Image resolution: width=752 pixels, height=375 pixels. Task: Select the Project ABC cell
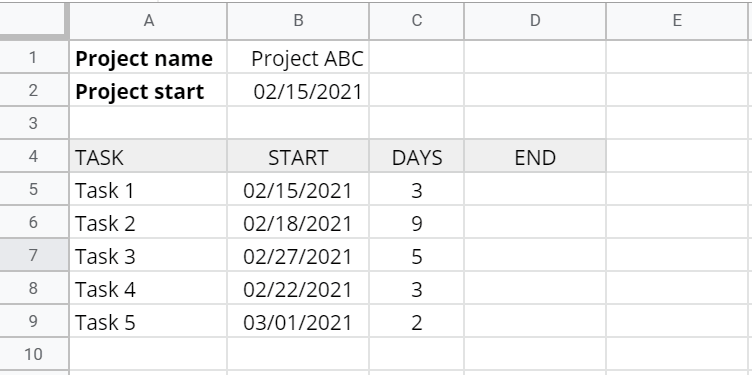[298, 57]
